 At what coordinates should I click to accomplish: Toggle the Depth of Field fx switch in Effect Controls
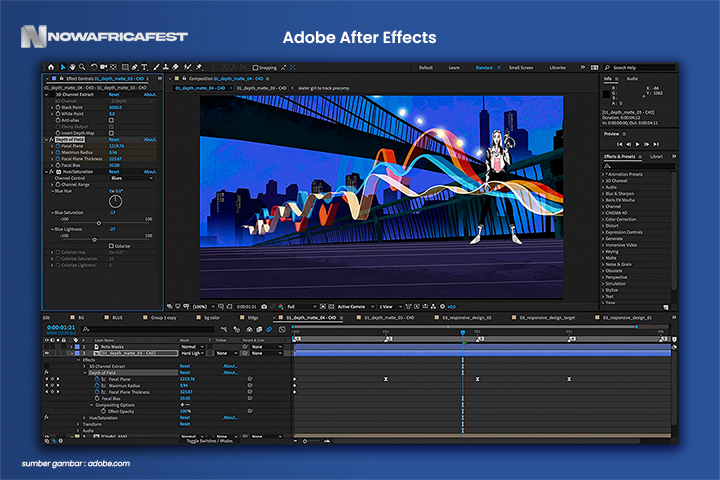pyautogui.click(x=51, y=139)
